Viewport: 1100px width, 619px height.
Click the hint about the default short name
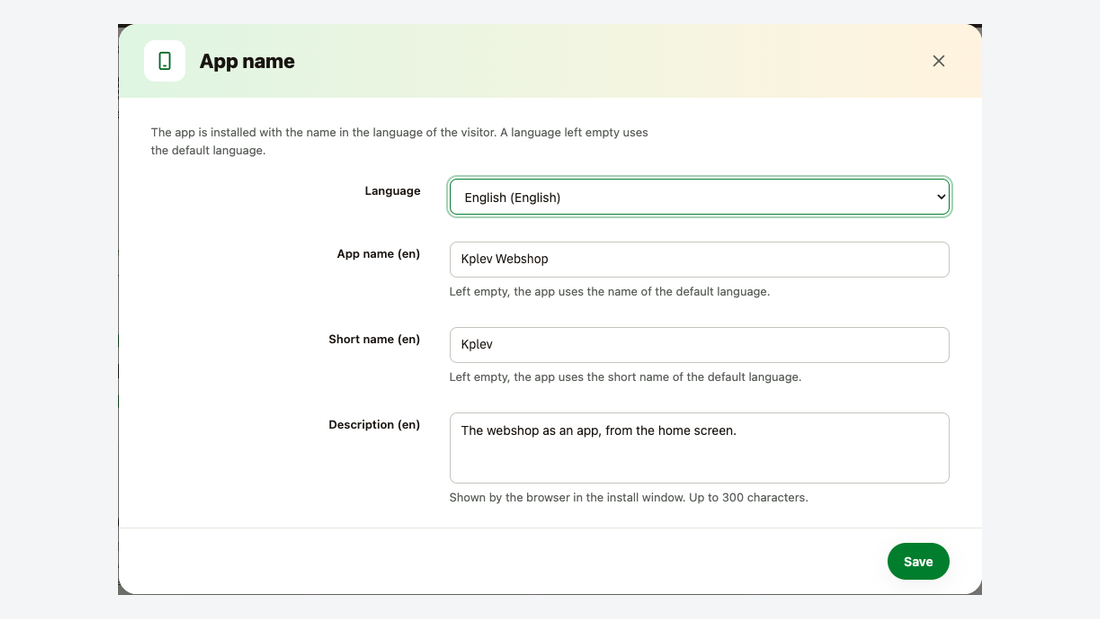click(x=625, y=377)
